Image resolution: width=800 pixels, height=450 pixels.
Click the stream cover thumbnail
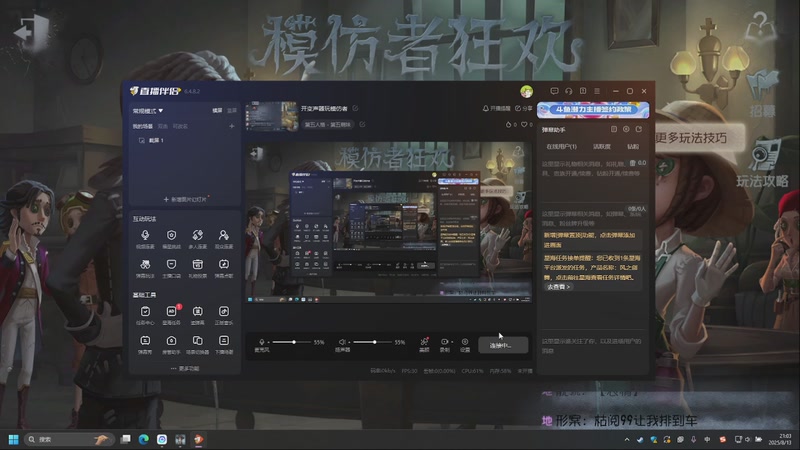coord(271,116)
